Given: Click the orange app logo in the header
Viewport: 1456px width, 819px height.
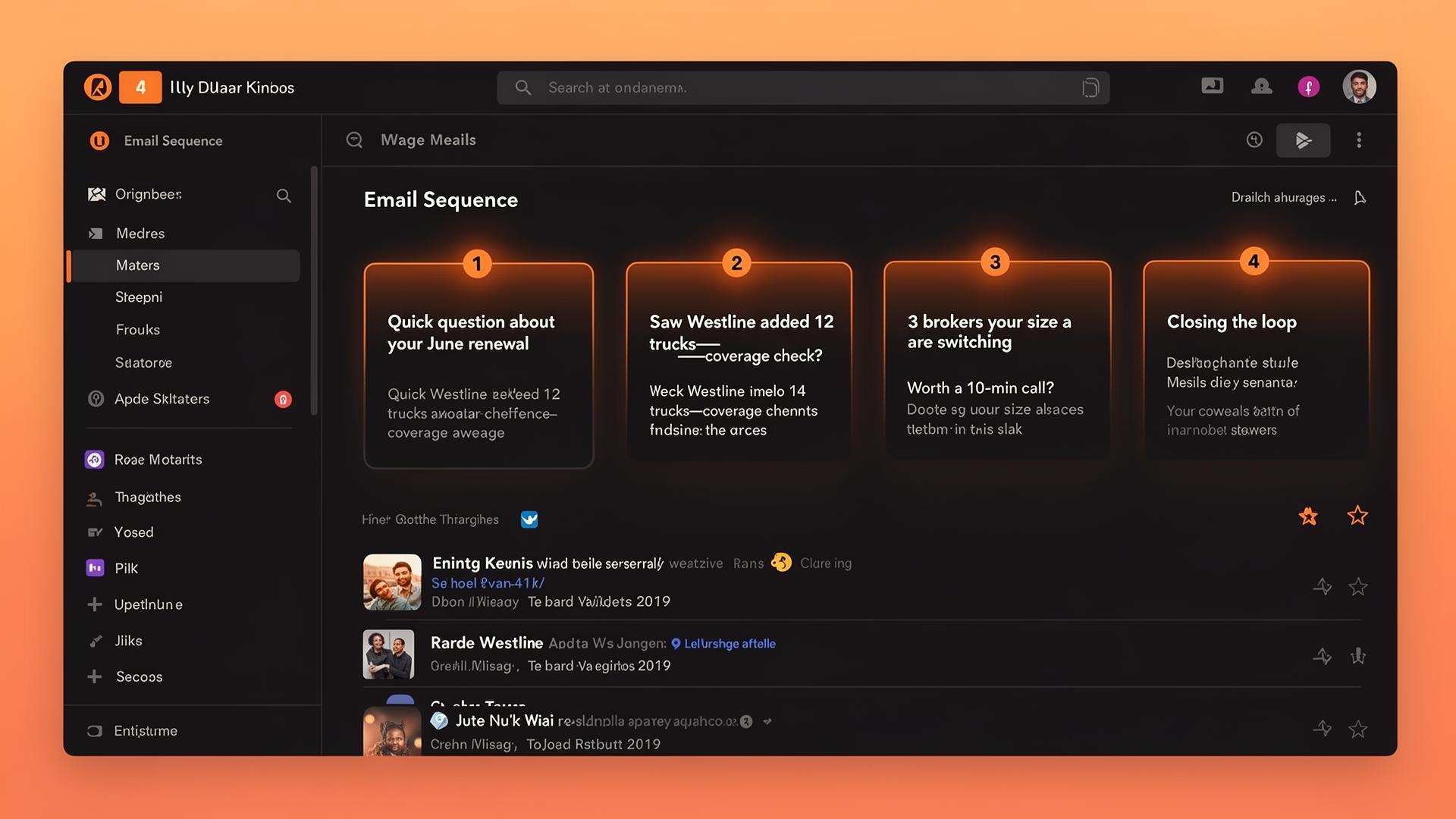Looking at the screenshot, I should pos(98,87).
